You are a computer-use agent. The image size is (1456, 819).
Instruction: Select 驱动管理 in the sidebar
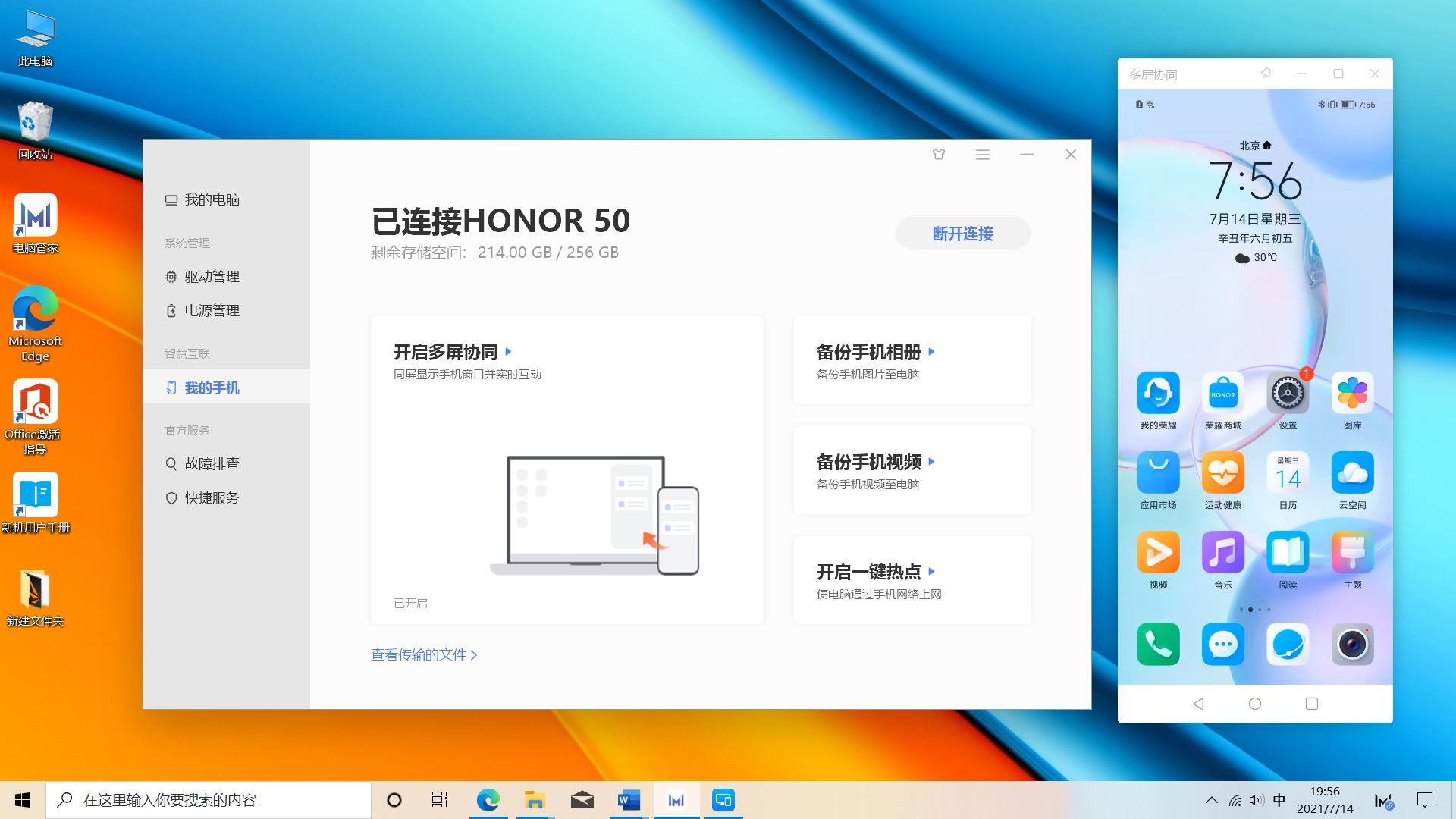pos(212,277)
